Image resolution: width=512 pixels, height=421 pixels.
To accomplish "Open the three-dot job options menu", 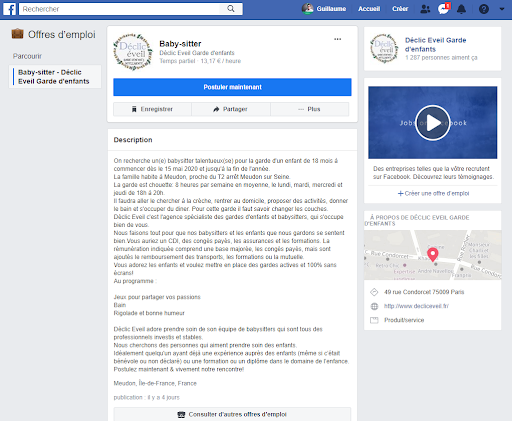I will (338, 39).
